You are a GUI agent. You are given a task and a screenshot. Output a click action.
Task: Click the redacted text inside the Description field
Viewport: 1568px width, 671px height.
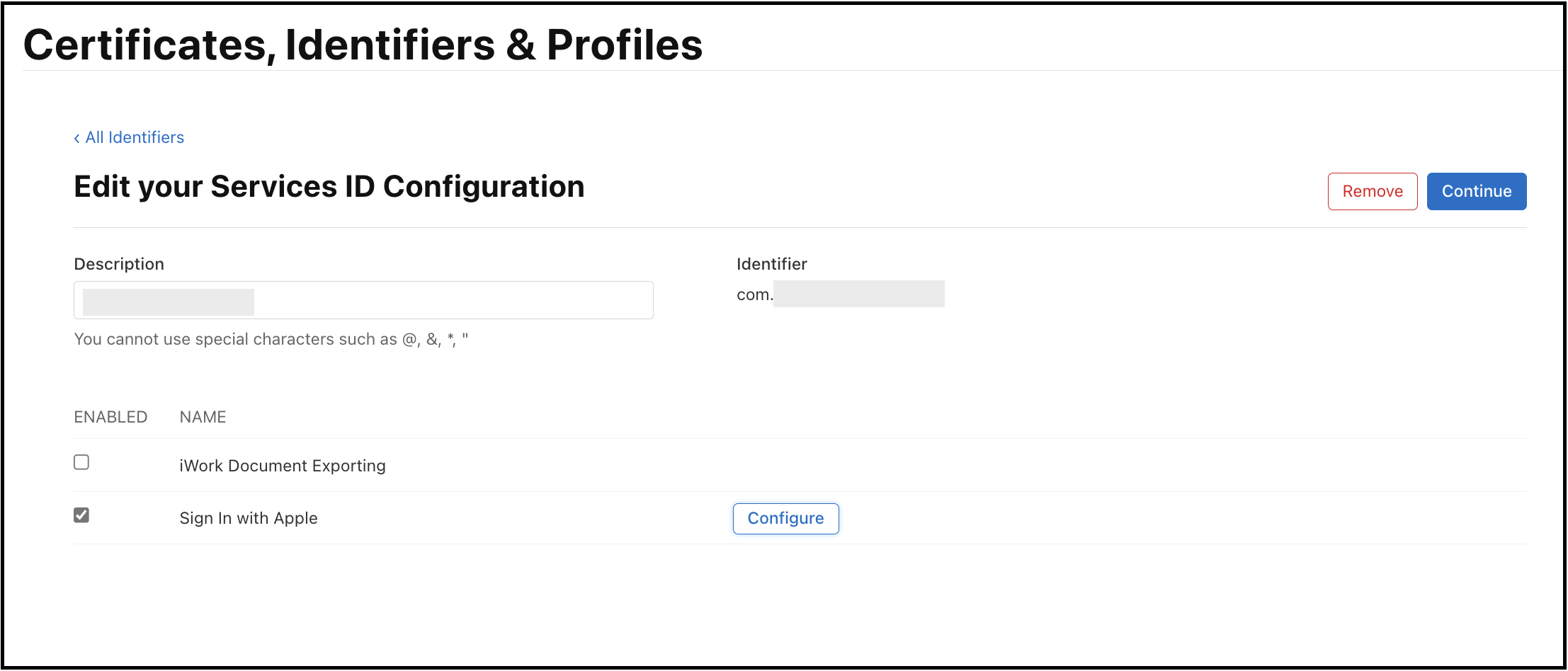(x=169, y=302)
